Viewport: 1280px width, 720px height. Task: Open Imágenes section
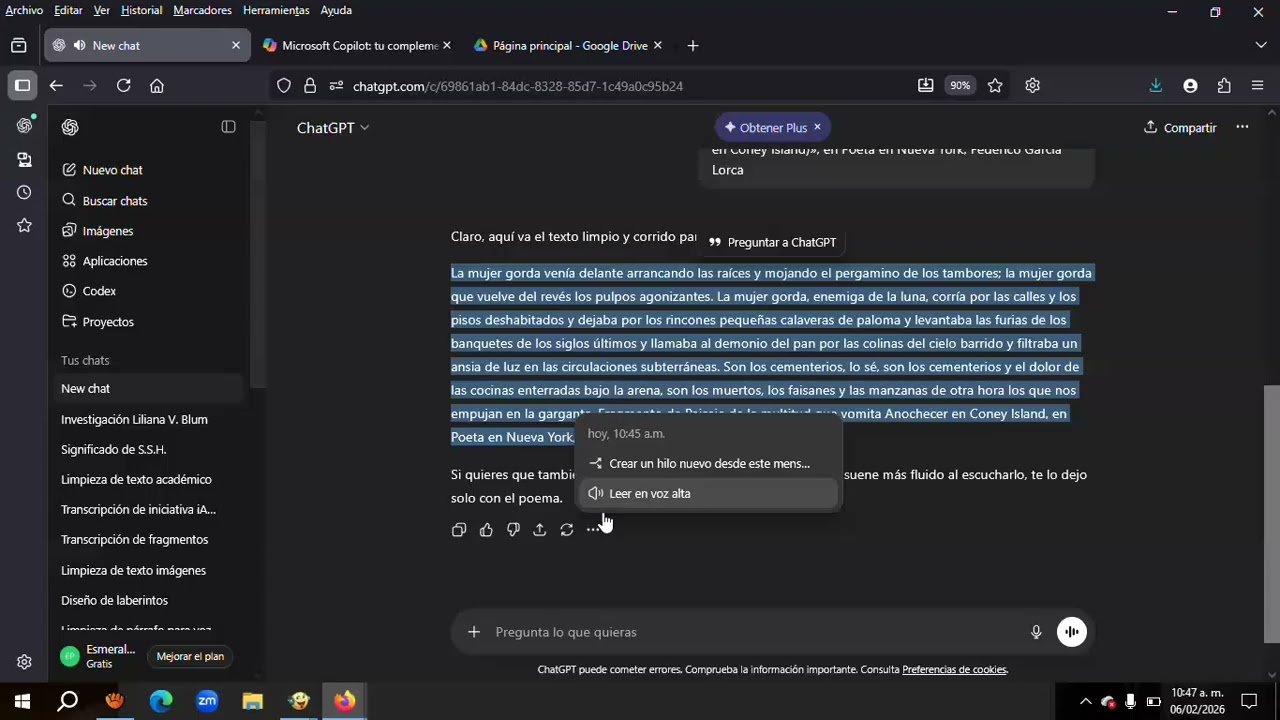(98, 231)
